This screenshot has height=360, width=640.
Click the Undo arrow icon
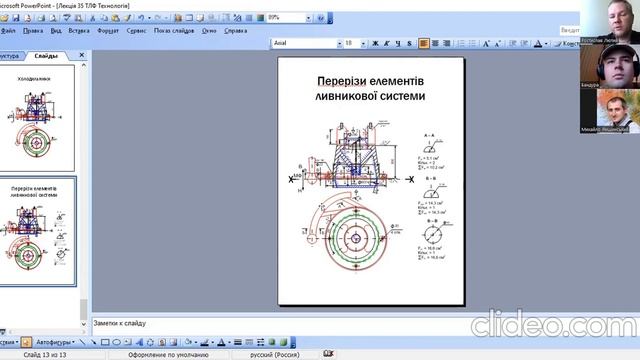[141, 18]
